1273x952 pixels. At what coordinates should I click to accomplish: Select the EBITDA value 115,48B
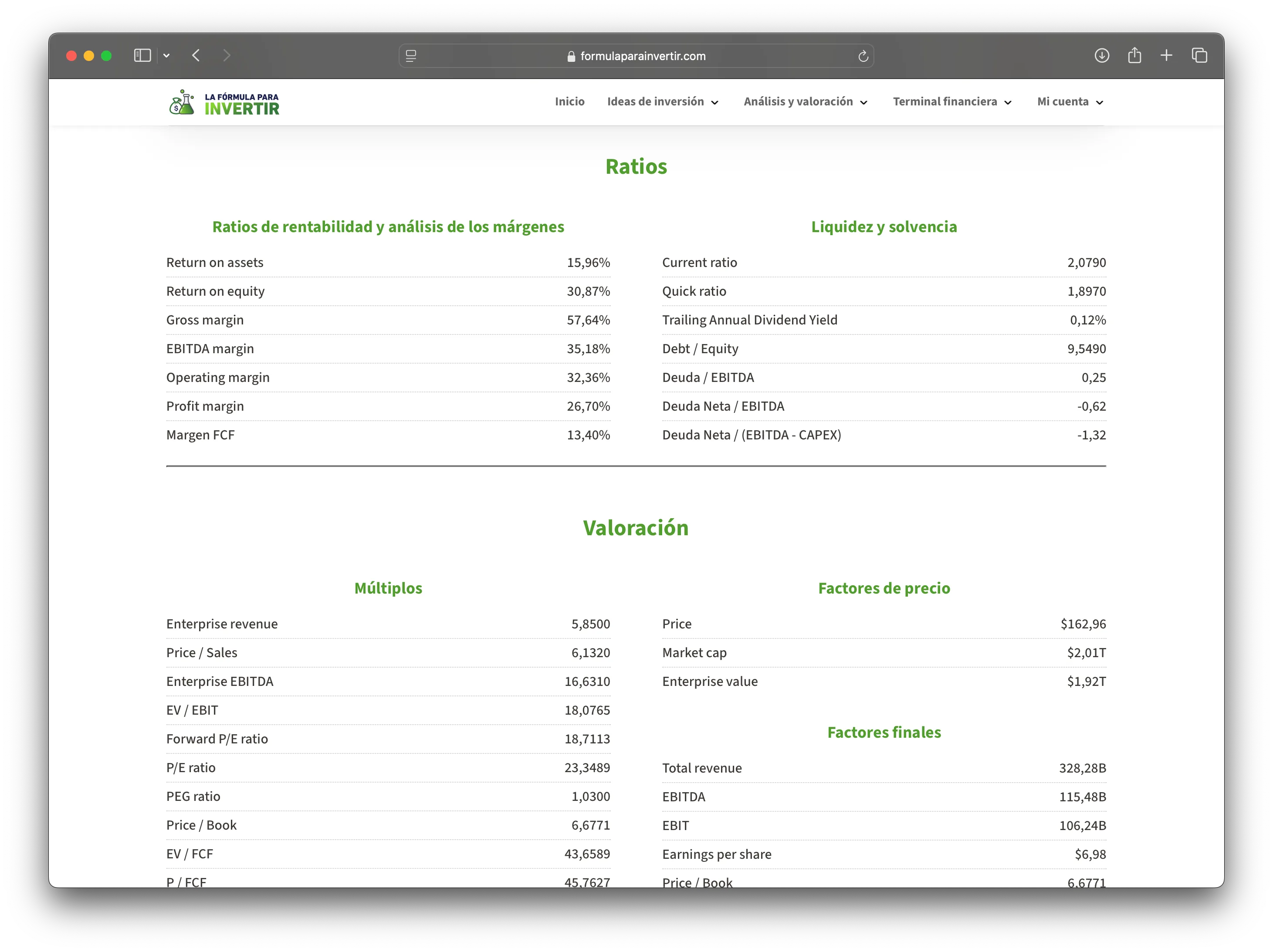click(1083, 797)
